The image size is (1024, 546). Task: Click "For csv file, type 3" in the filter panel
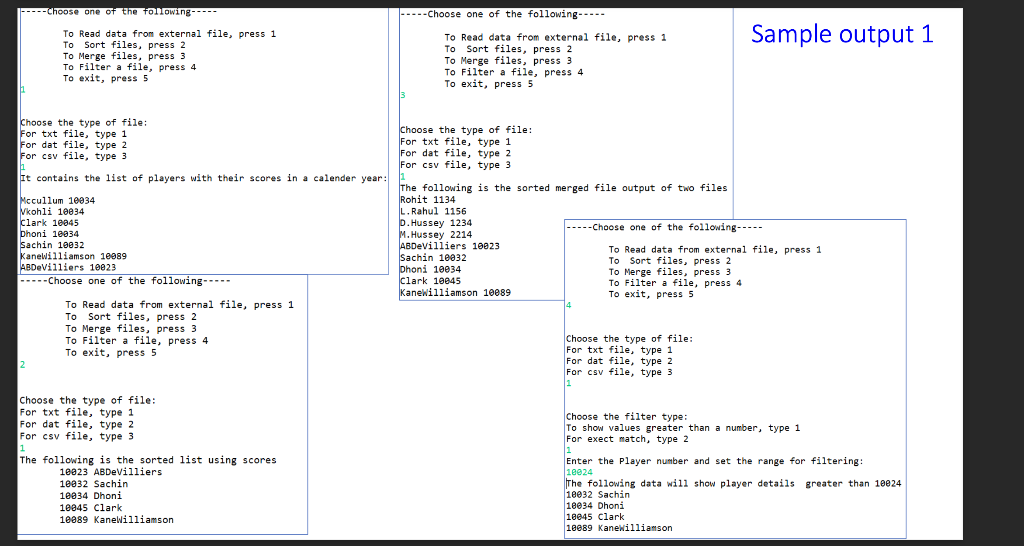point(619,372)
